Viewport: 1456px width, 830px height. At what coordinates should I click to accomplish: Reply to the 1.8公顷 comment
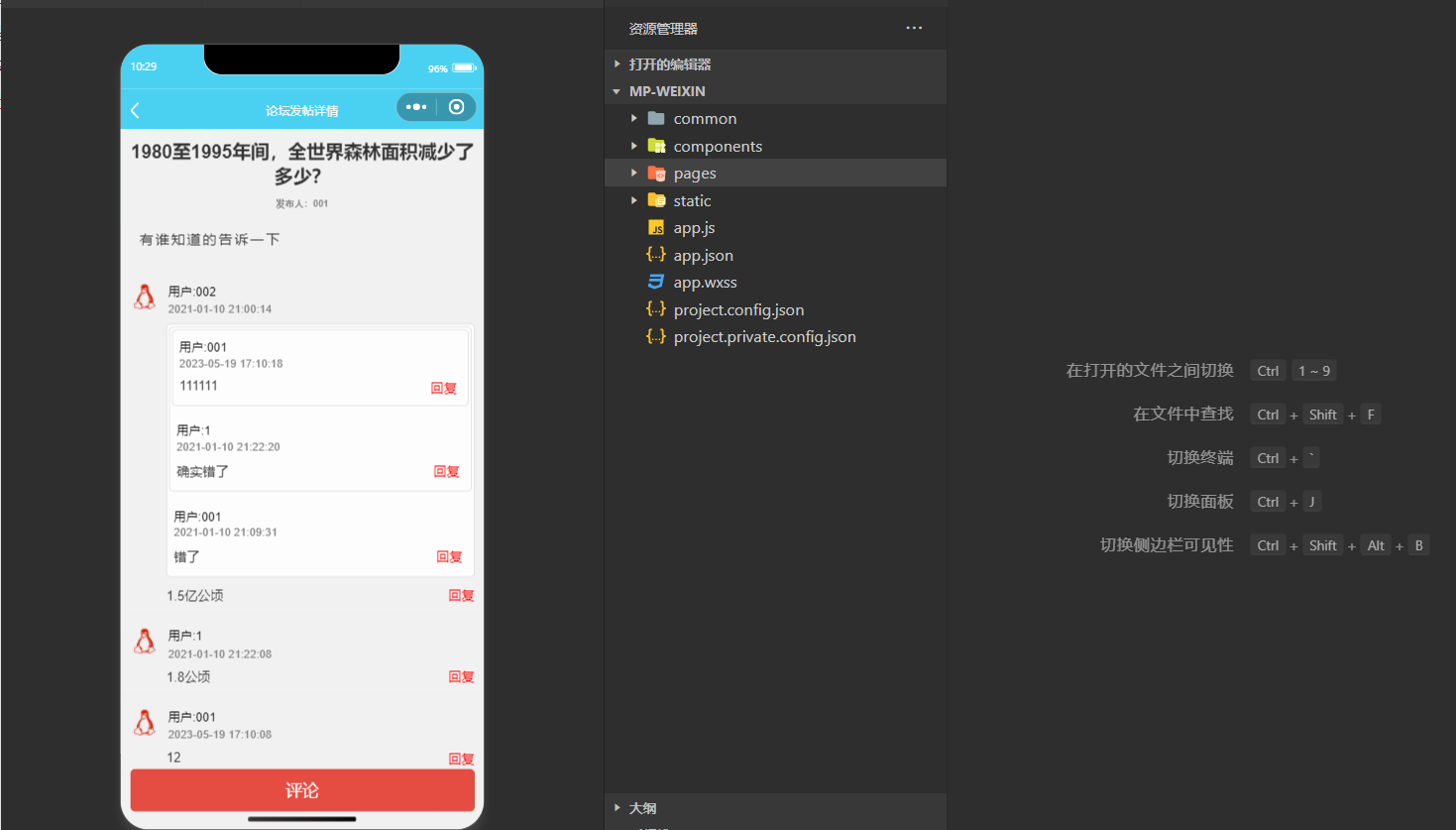462,677
